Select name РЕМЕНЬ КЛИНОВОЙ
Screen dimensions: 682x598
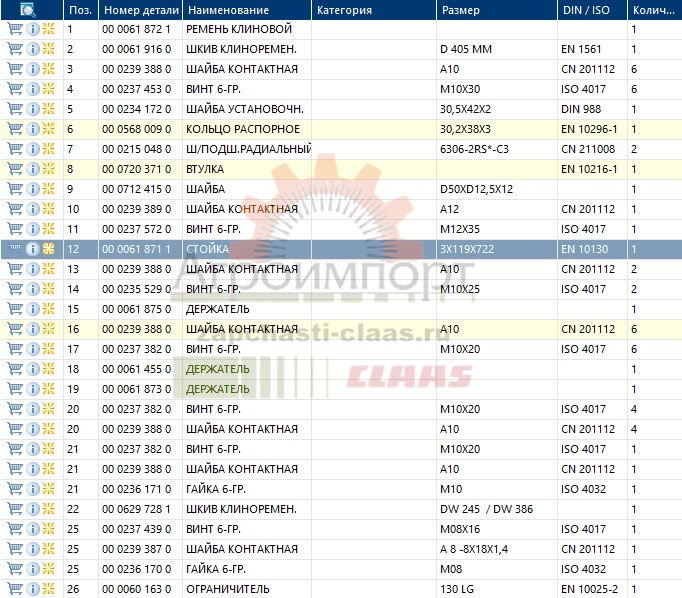pos(239,29)
